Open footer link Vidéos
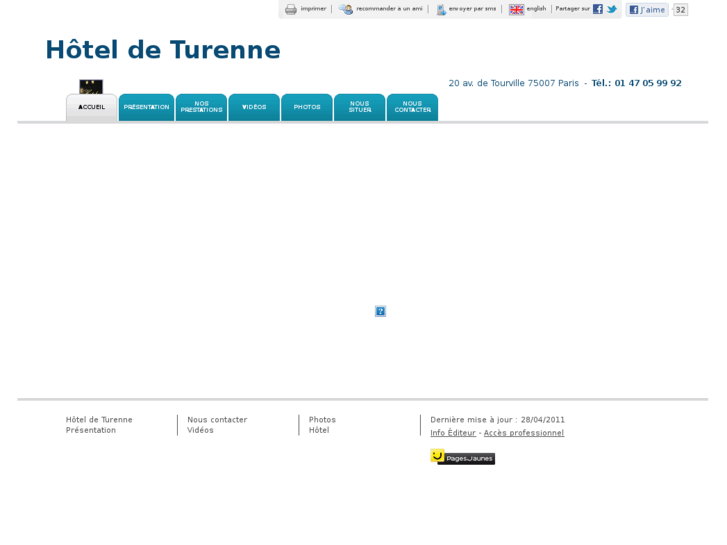The width and height of the screenshot is (727, 545). point(200,430)
